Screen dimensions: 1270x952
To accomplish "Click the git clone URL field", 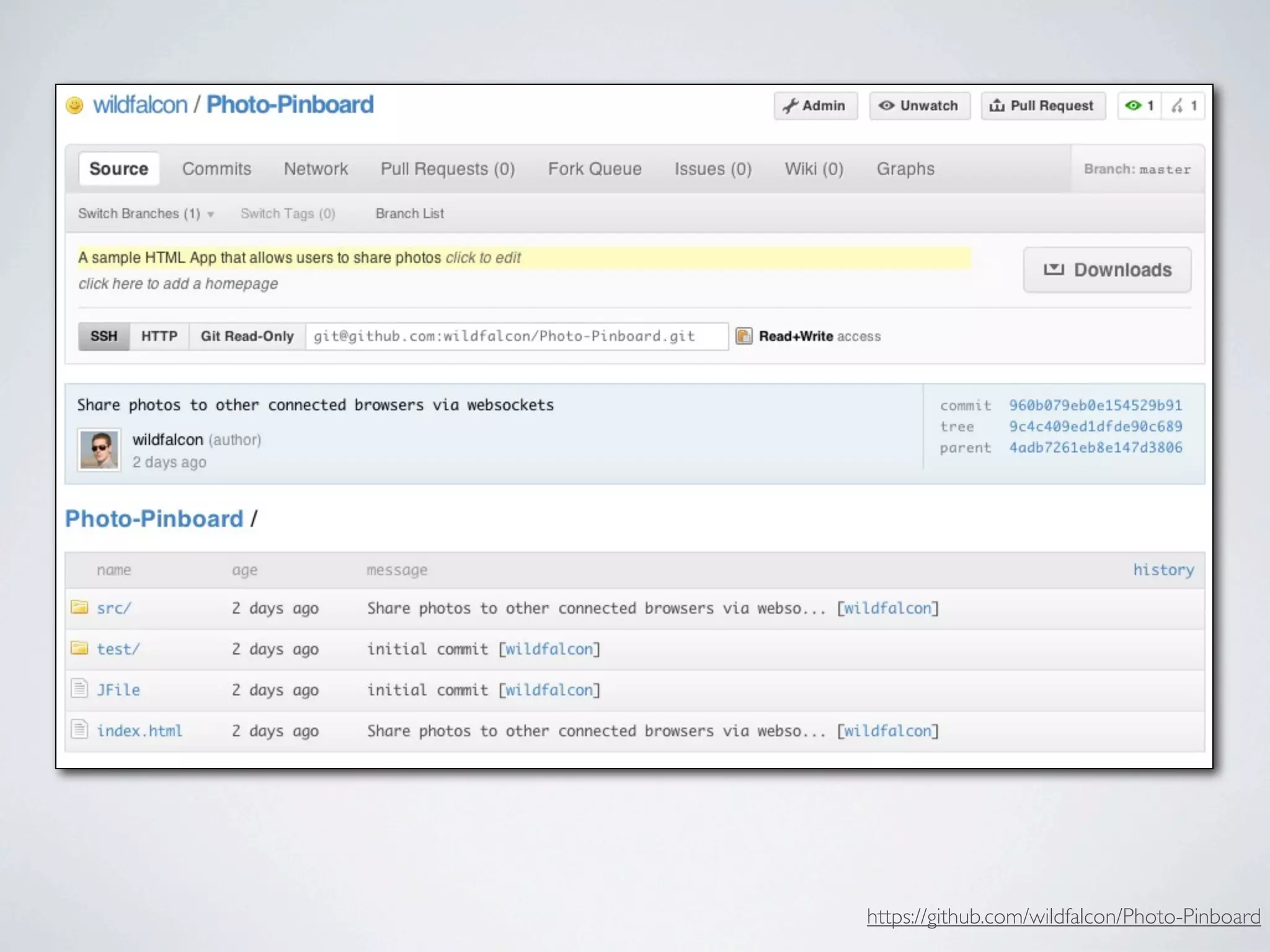I will coord(517,336).
